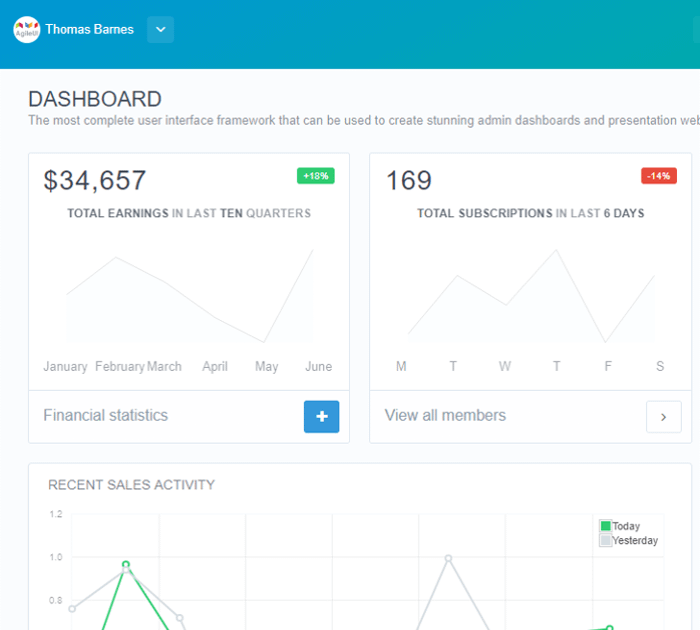Click the first Yesterday data point near 0.8
Image resolution: width=700 pixels, height=630 pixels.
tap(72, 609)
